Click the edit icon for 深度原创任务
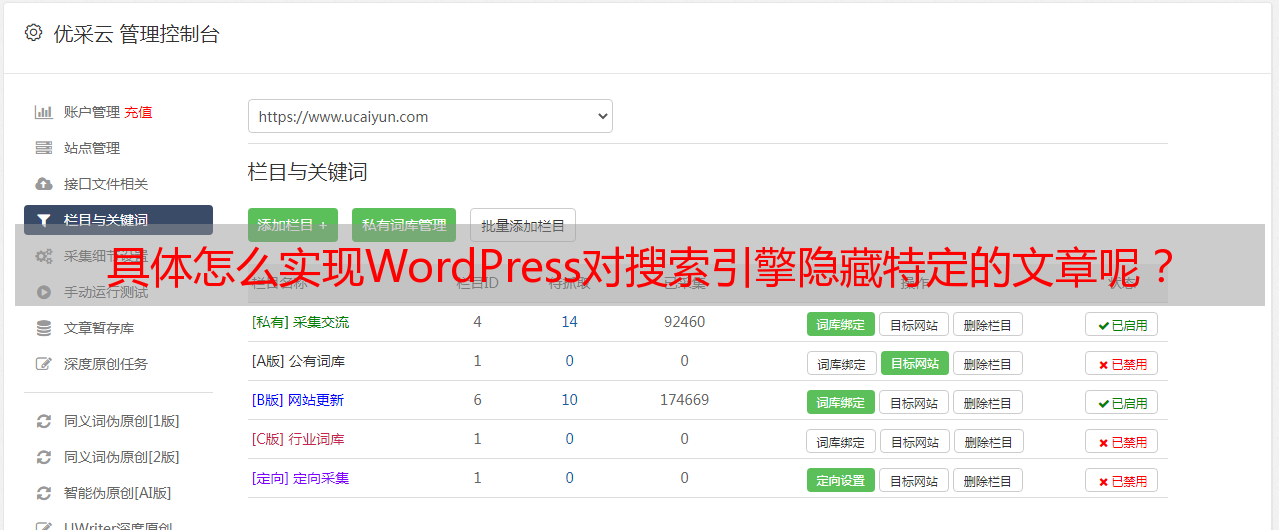This screenshot has height=530, width=1279. (x=43, y=364)
